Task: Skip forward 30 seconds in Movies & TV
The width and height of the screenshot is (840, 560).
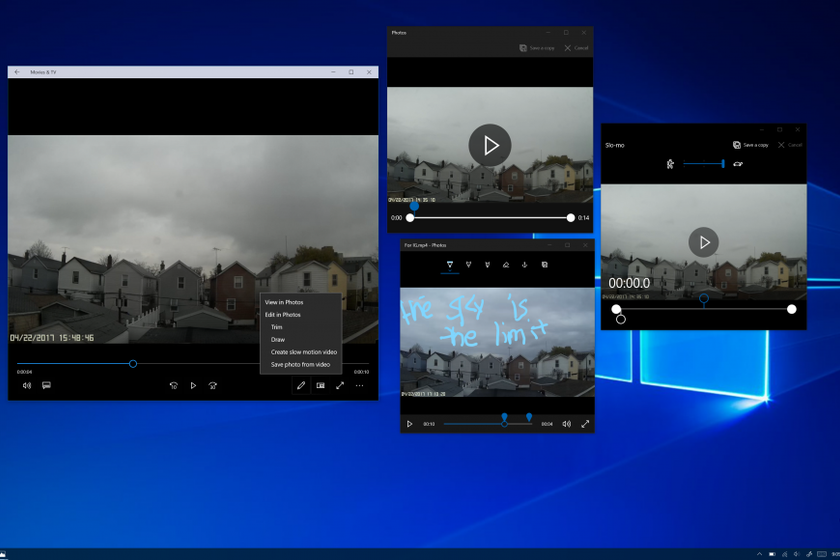Action: pyautogui.click(x=213, y=385)
